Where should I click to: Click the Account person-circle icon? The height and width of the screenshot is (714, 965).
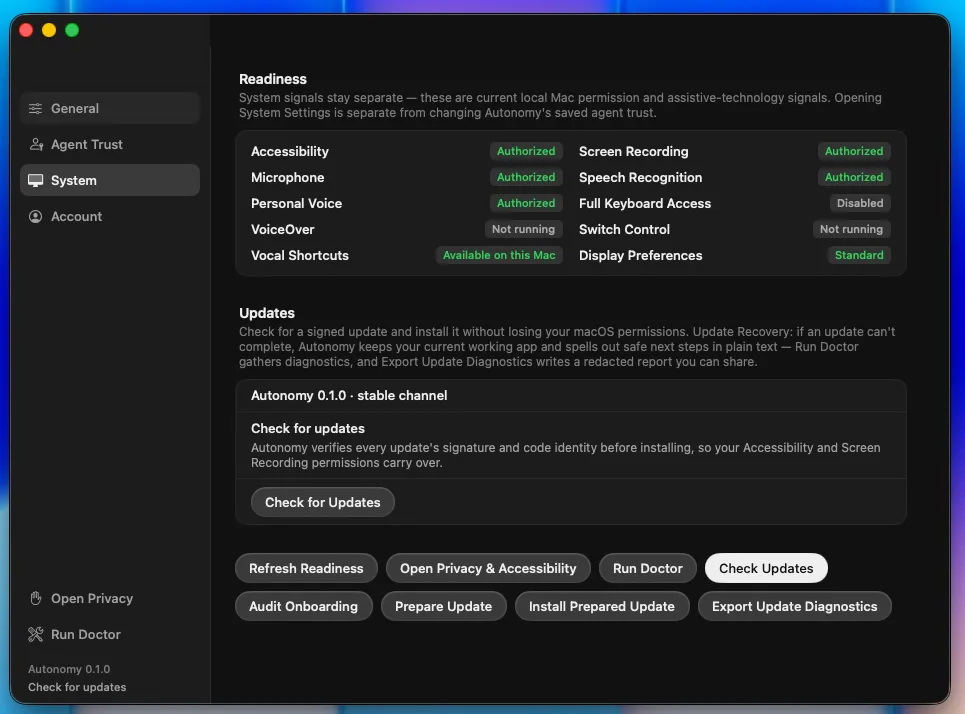pos(36,217)
